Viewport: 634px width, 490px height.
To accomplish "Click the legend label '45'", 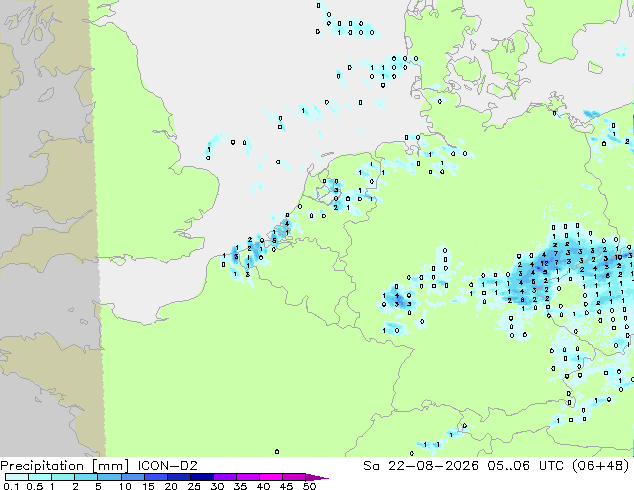I will pyautogui.click(x=286, y=486).
